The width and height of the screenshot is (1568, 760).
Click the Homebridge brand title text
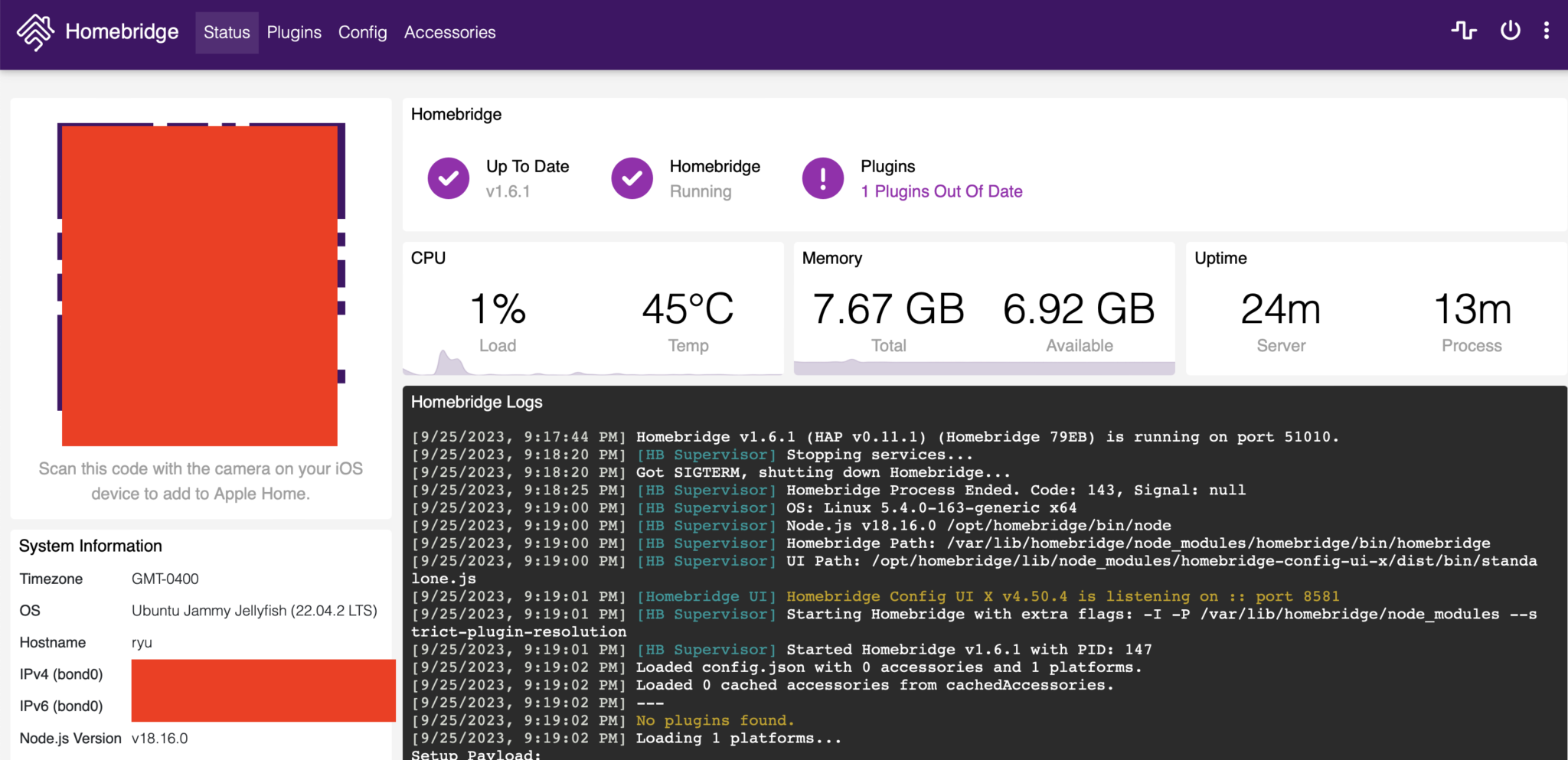tap(122, 31)
